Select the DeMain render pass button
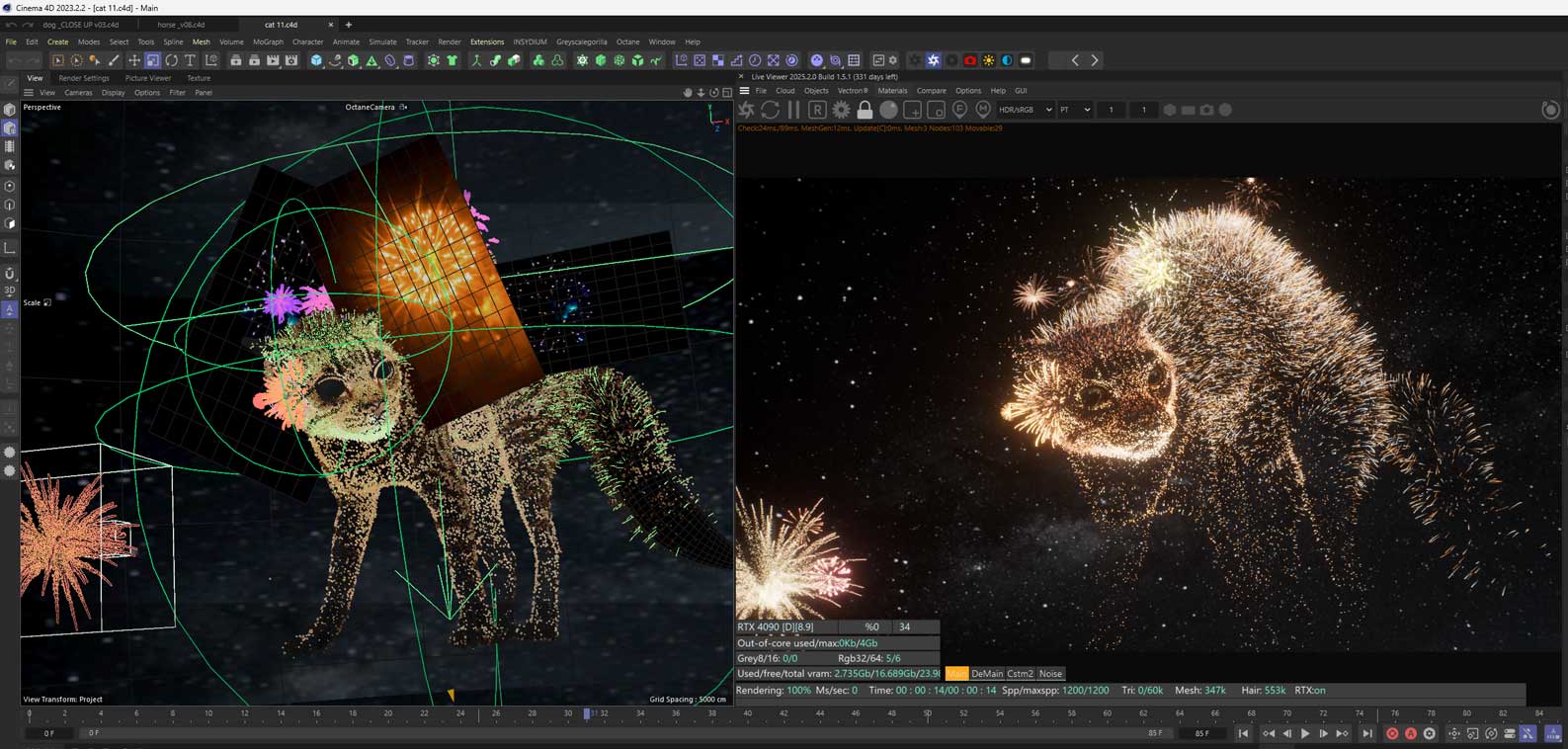 tap(986, 674)
